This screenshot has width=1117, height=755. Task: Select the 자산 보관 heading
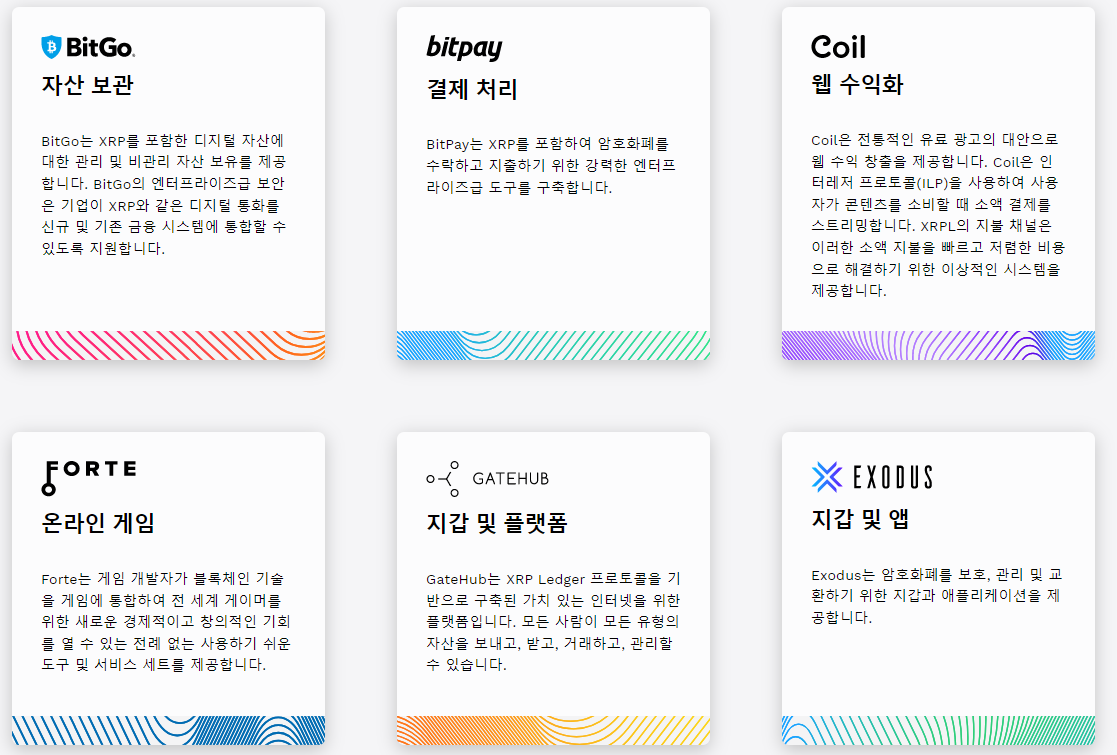(88, 85)
